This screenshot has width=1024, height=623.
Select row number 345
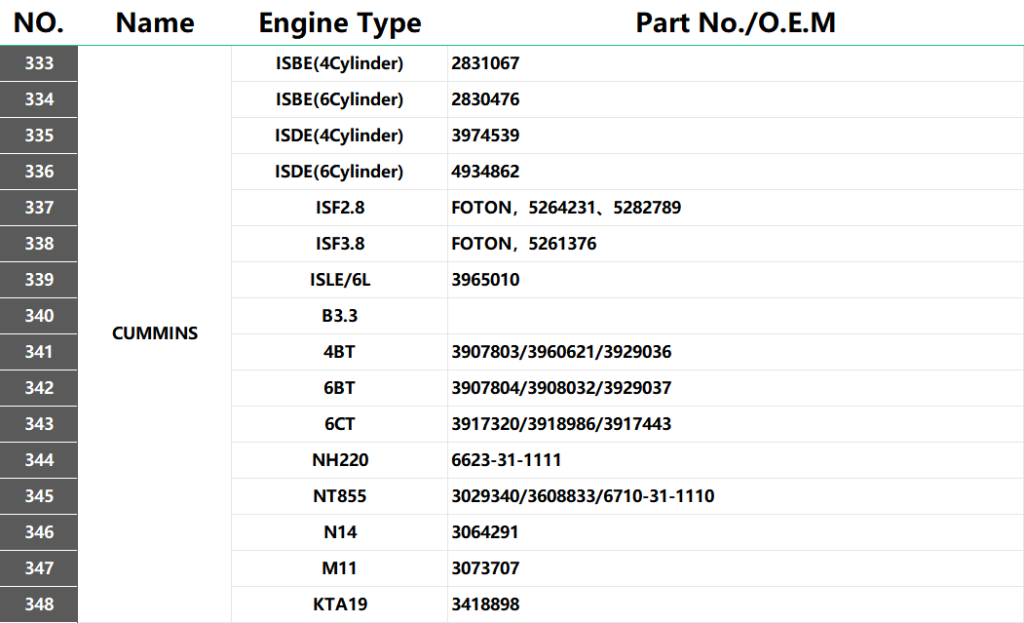(x=39, y=496)
